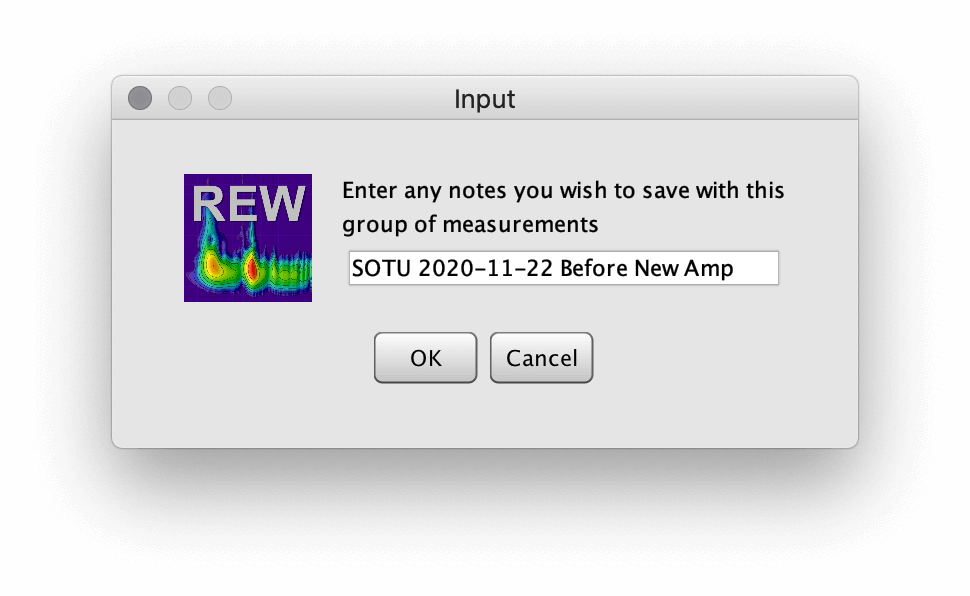This screenshot has height=596, width=970.
Task: Place cursor on date 2020-11-22
Action: (486, 268)
